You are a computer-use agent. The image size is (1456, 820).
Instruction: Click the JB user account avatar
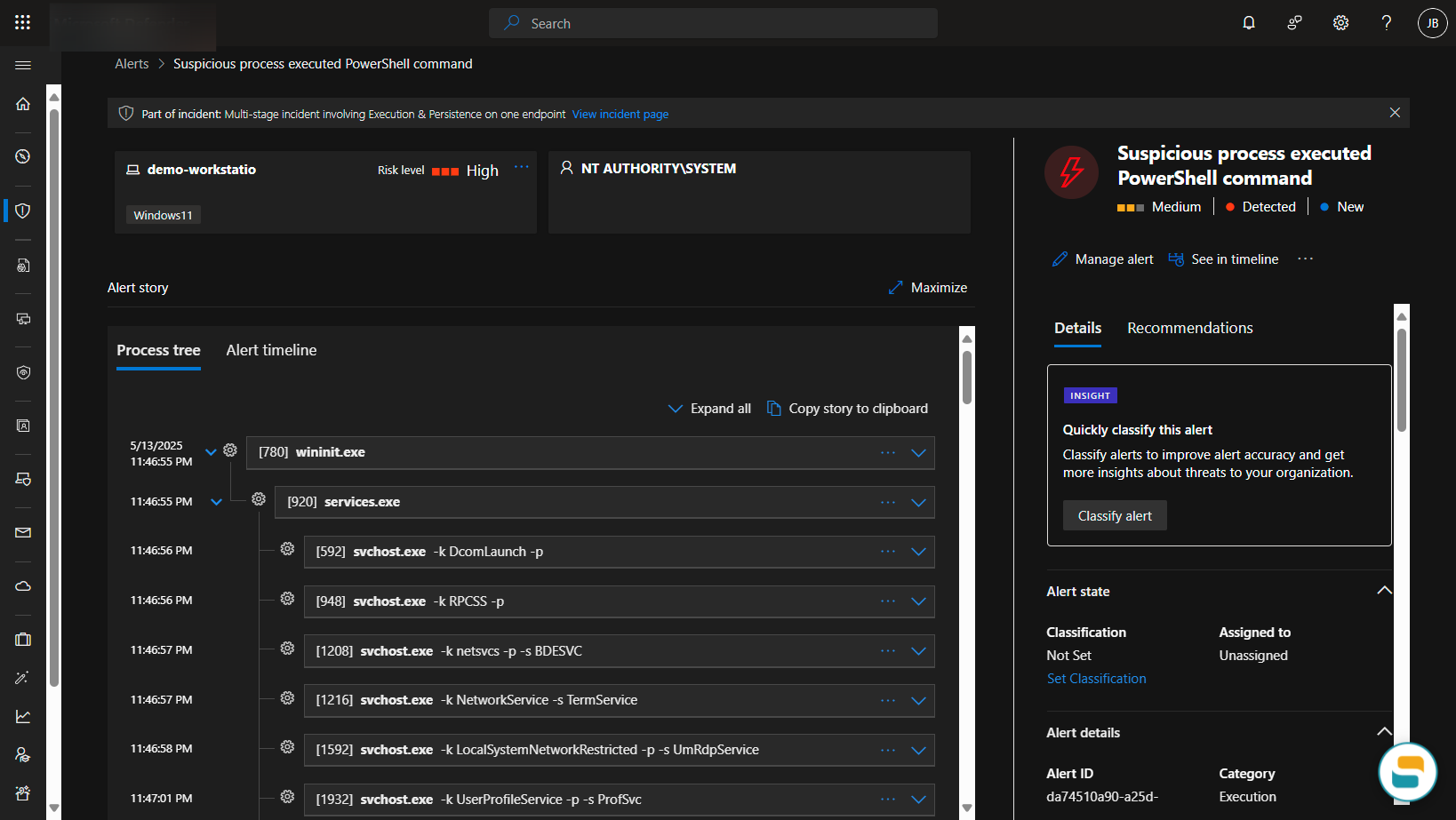[x=1432, y=23]
